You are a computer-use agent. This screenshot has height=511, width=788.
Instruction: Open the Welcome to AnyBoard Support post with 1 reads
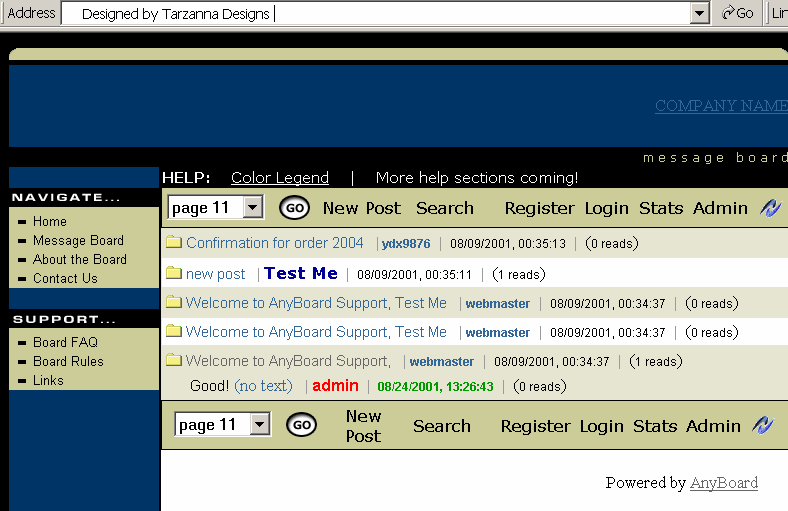tap(288, 361)
